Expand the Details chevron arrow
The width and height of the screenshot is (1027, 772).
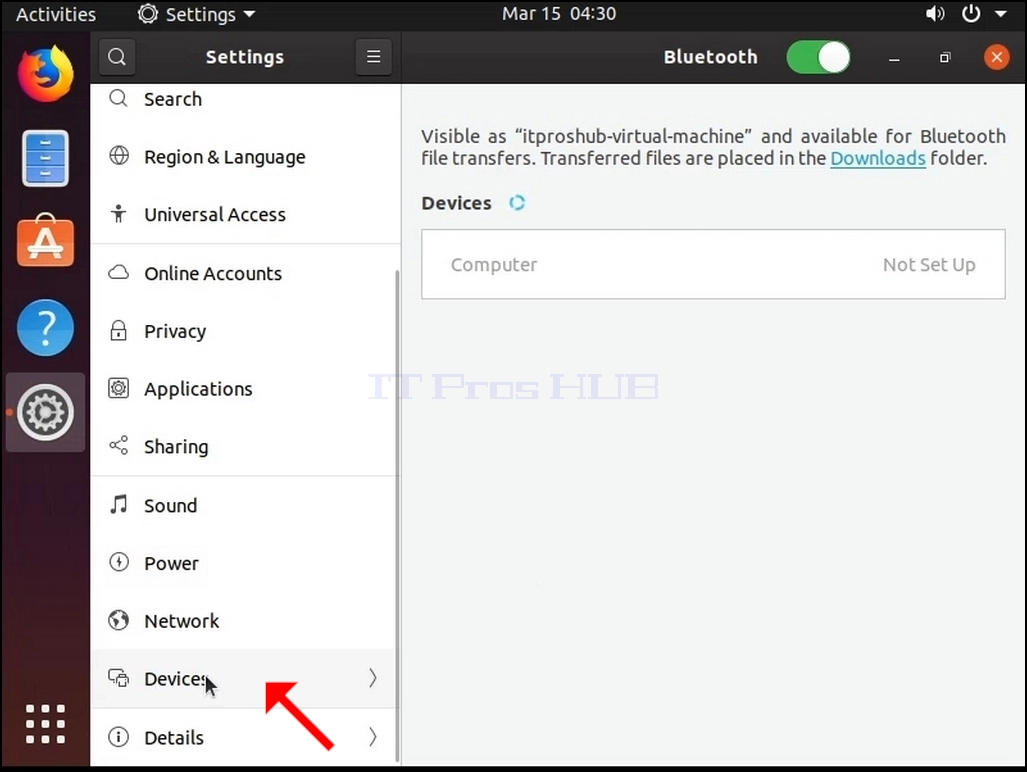click(373, 737)
